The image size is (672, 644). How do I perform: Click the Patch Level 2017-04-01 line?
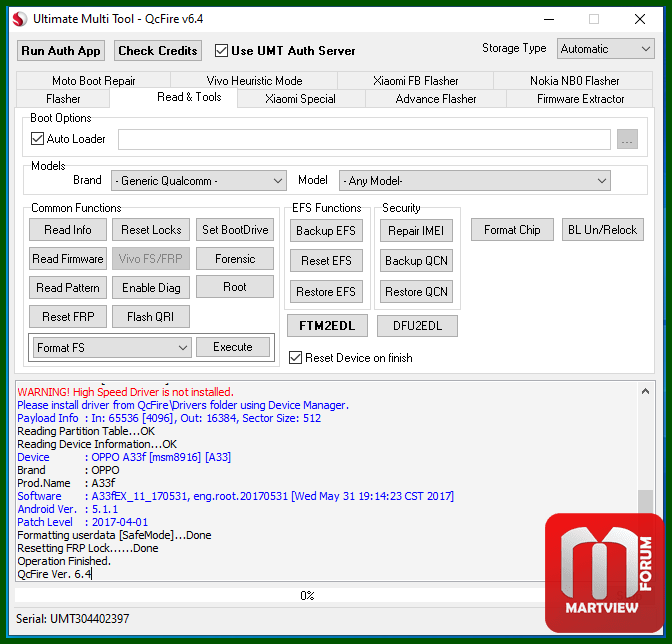coord(82,522)
